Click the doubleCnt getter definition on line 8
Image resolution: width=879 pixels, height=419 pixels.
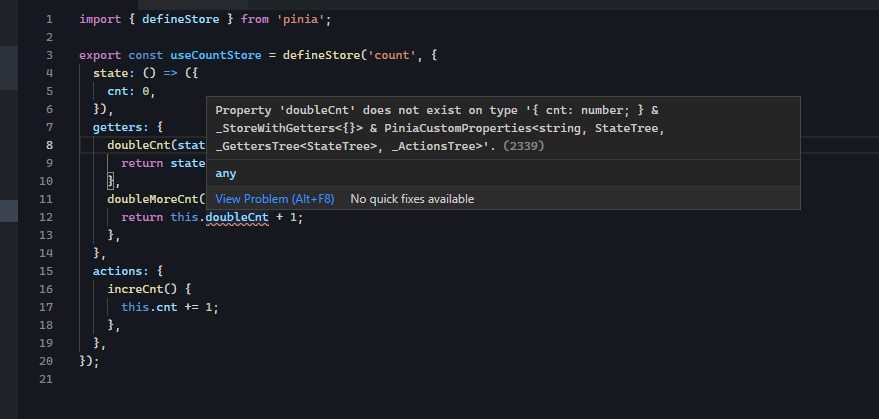(138, 145)
